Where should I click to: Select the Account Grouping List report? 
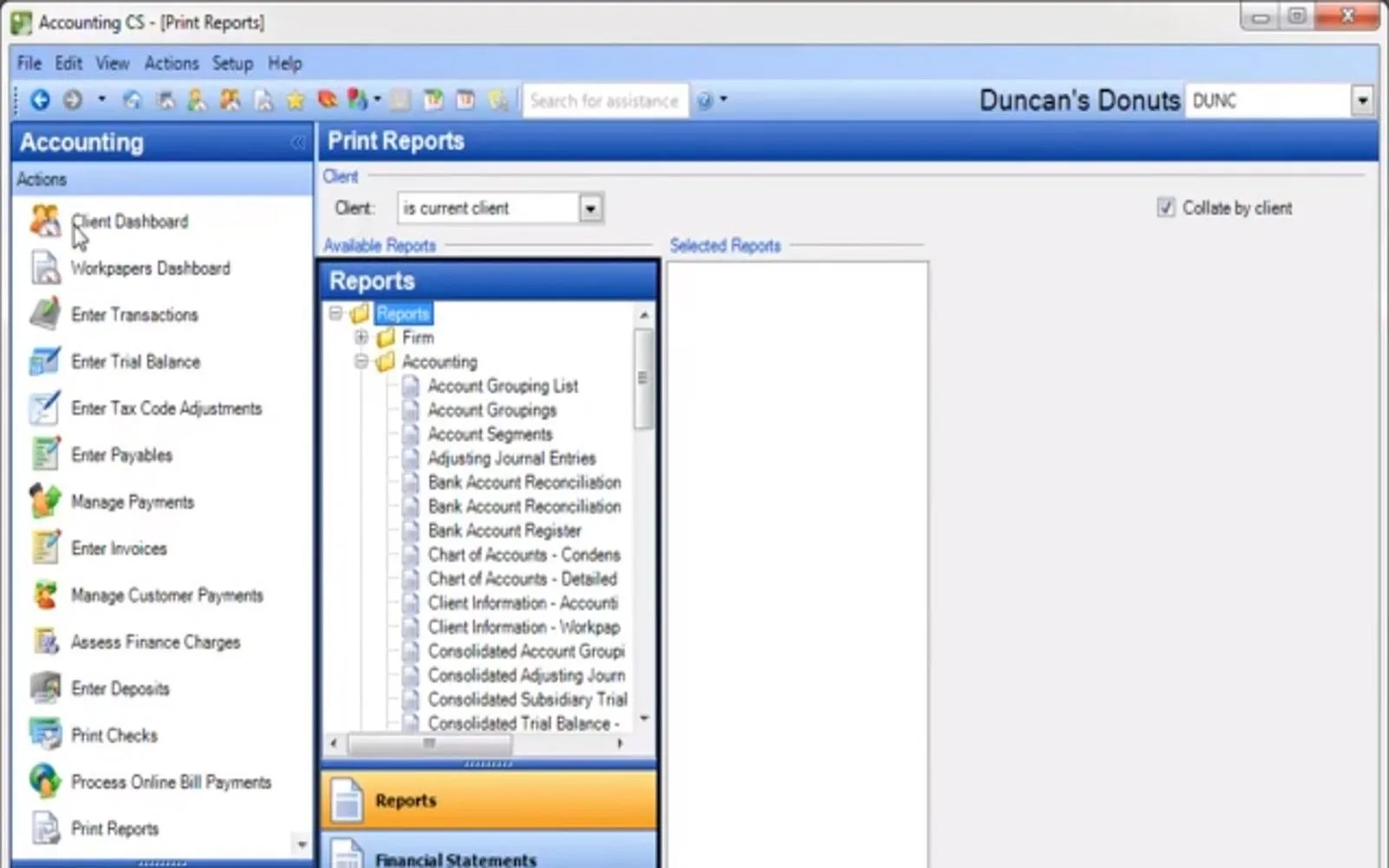[x=503, y=386]
